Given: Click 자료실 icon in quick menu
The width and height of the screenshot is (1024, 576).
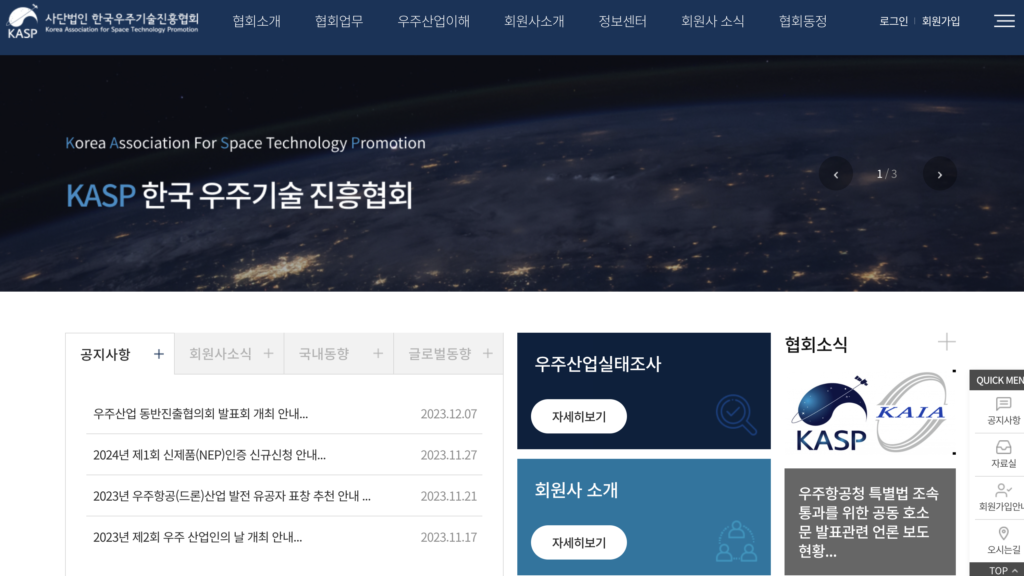Looking at the screenshot, I should pos(1003,447).
